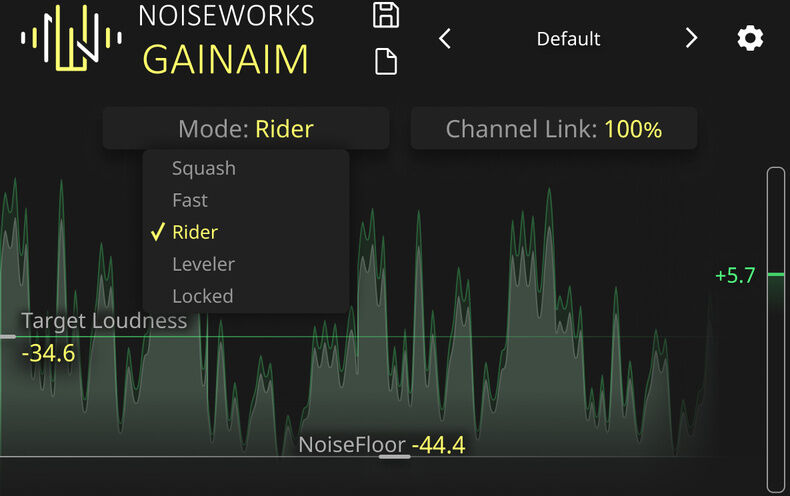Click the +5.7 gain readout

click(x=735, y=275)
